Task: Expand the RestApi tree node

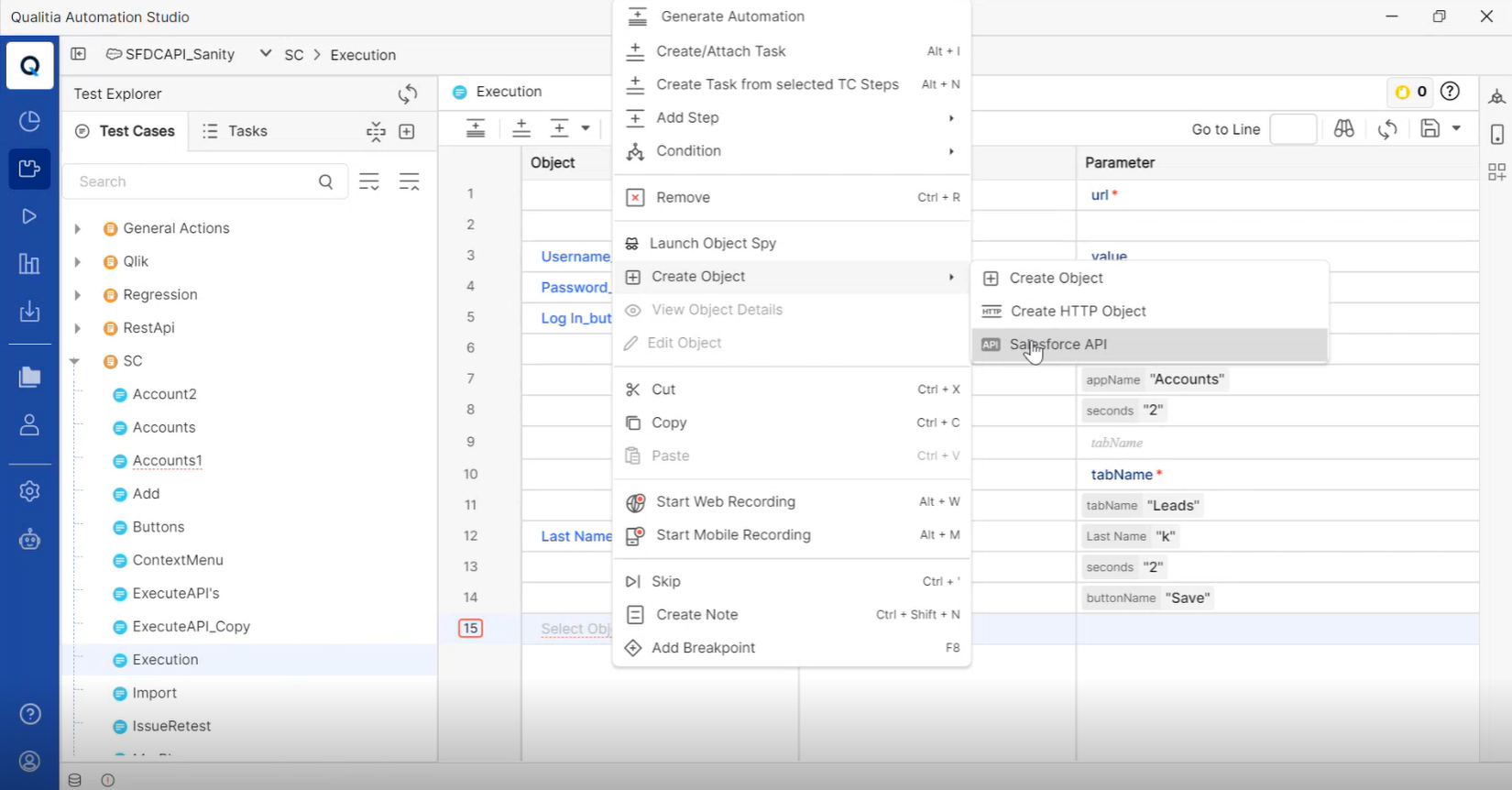Action: tap(77, 328)
